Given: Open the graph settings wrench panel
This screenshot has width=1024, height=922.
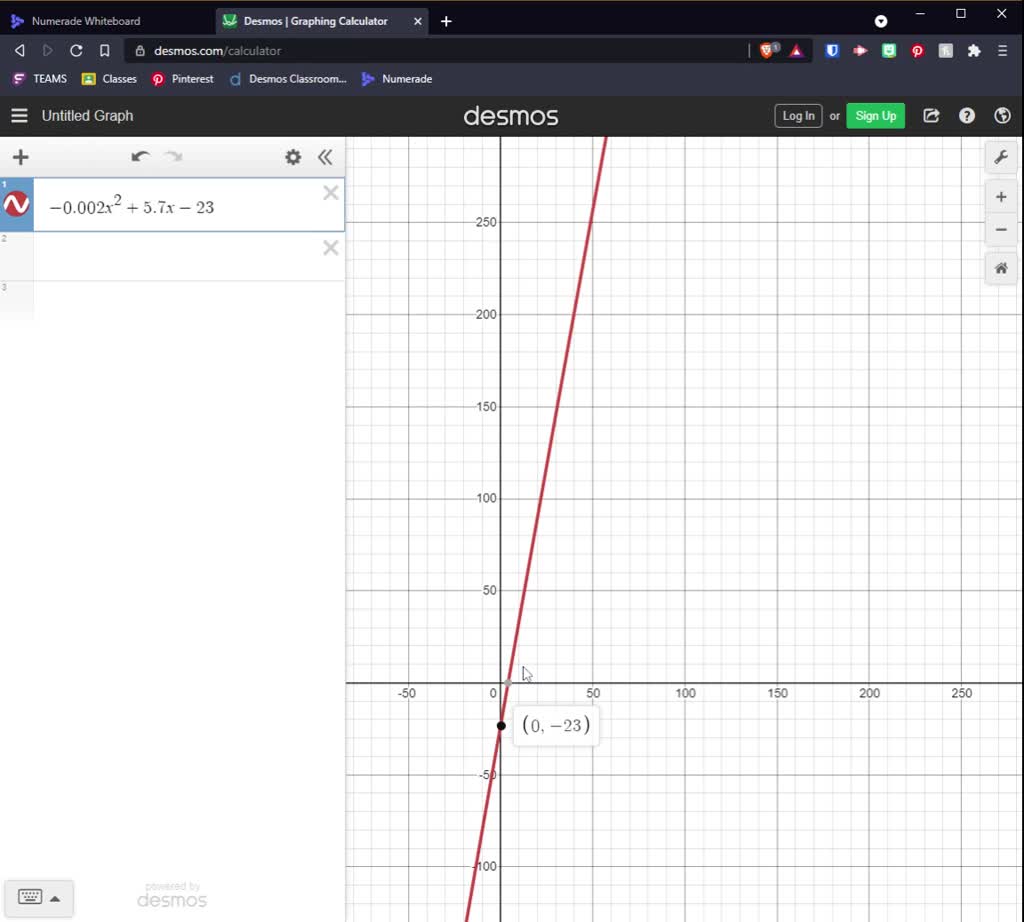Looking at the screenshot, I should 1001,157.
